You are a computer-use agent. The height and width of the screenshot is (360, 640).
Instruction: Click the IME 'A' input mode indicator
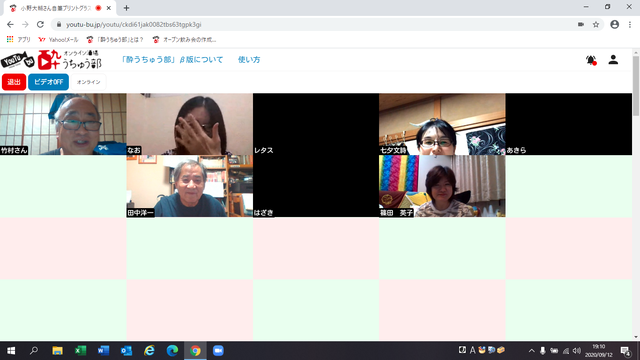472,350
